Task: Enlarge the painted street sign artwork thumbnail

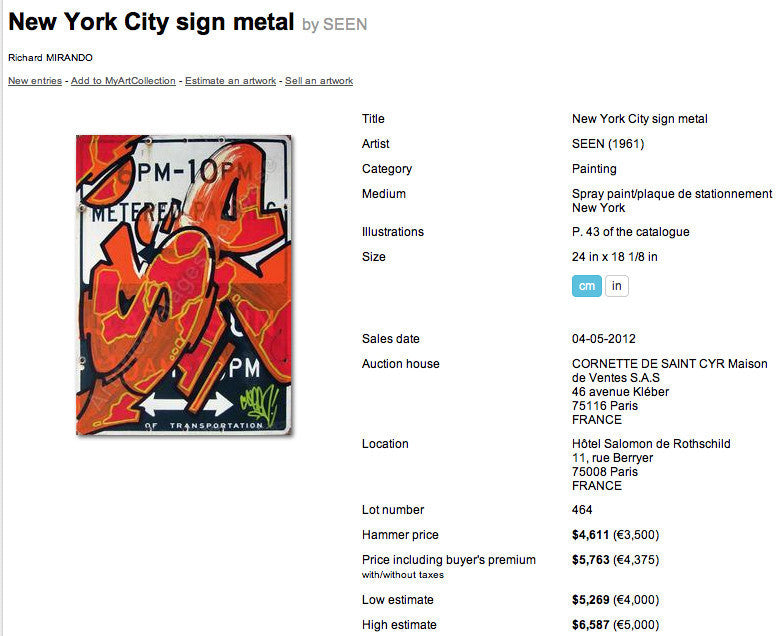Action: point(184,285)
